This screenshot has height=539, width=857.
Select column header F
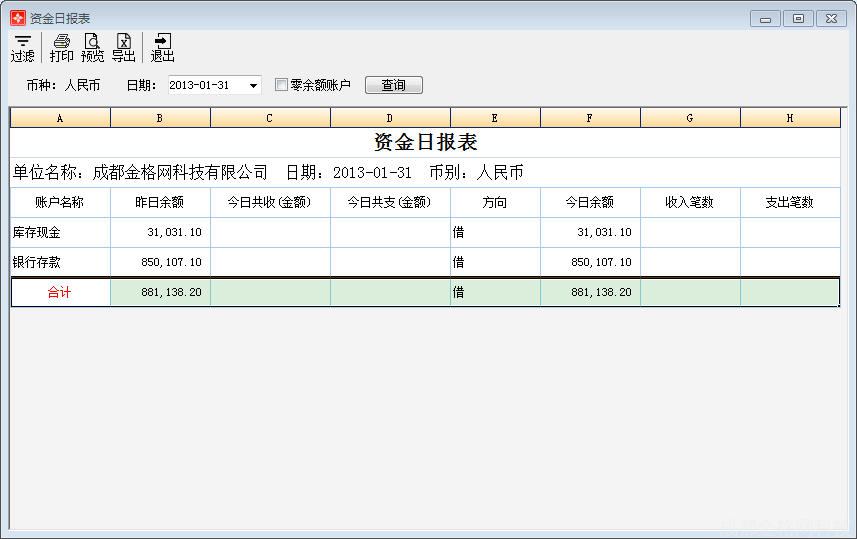click(x=590, y=118)
